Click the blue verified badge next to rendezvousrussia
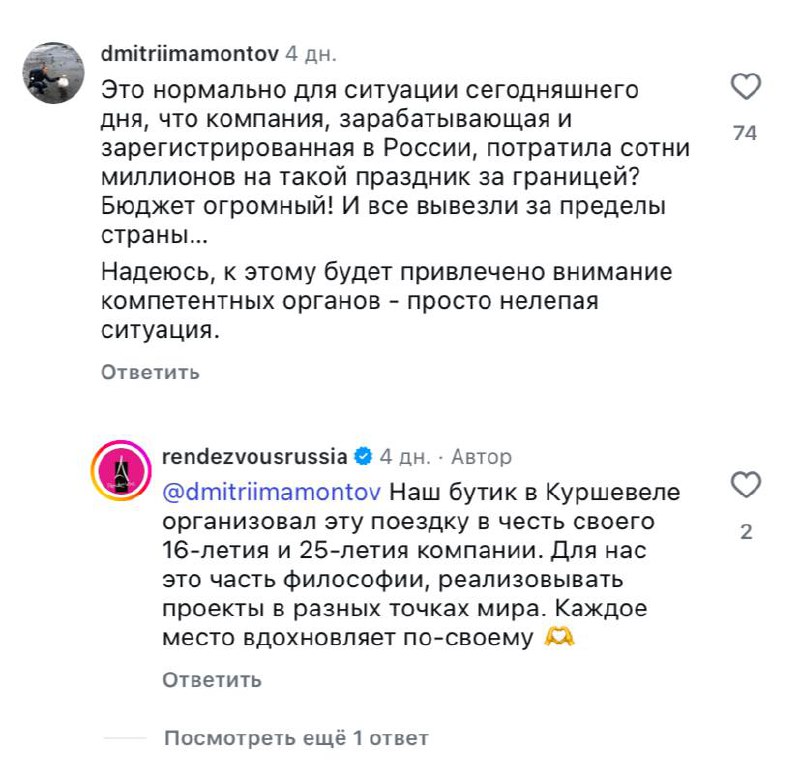 [363, 457]
